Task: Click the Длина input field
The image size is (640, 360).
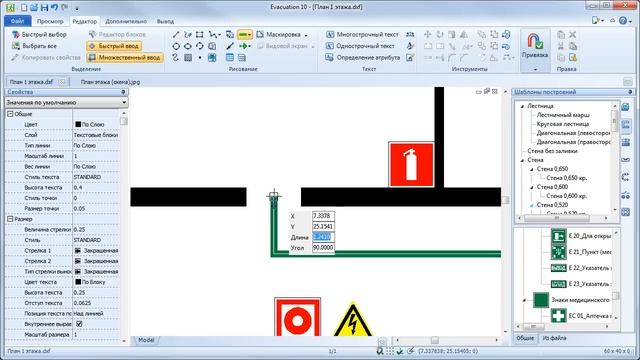Action: coord(323,237)
